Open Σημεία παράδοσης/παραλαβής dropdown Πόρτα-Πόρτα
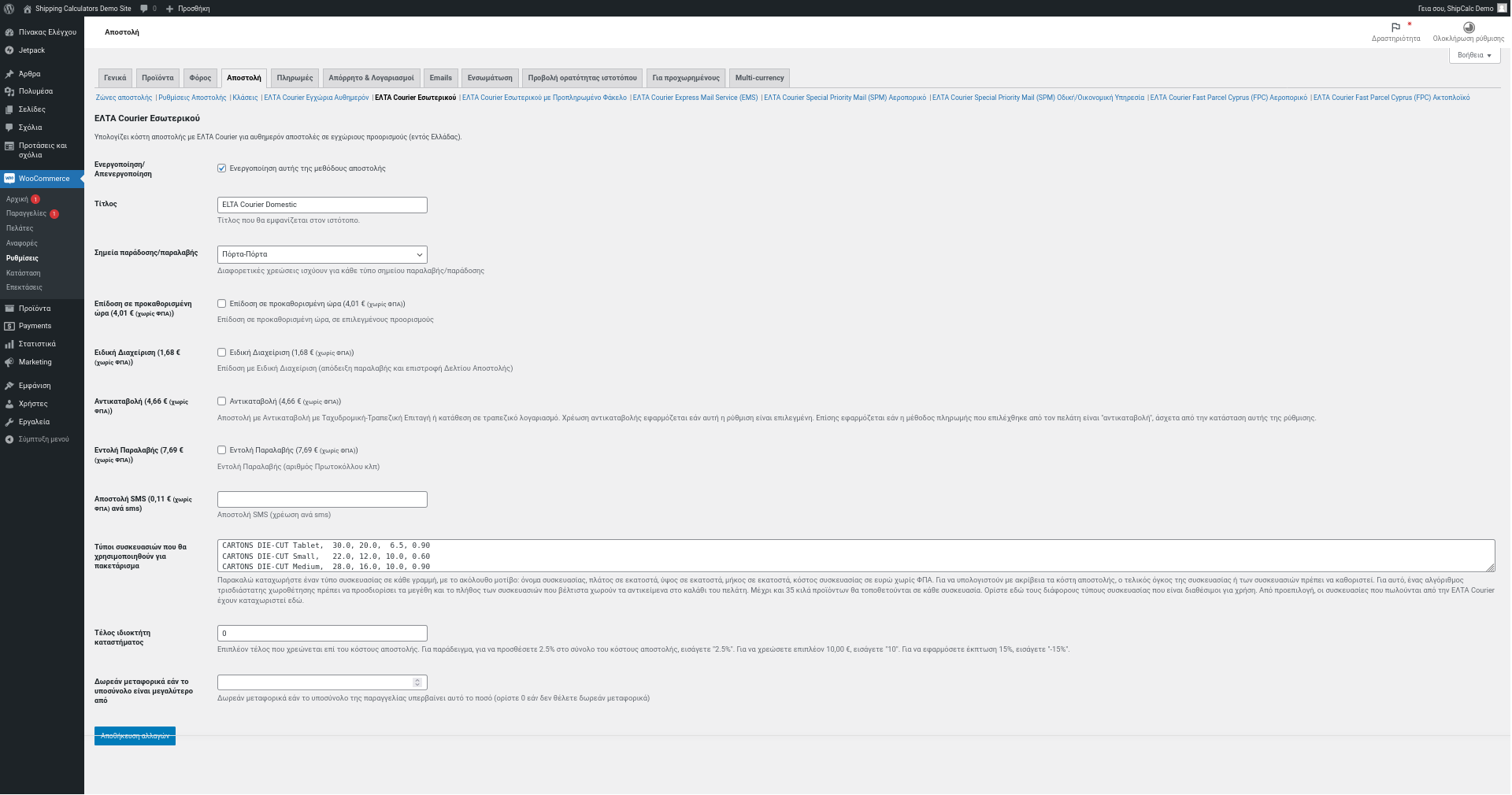The image size is (1512, 795). (x=322, y=254)
